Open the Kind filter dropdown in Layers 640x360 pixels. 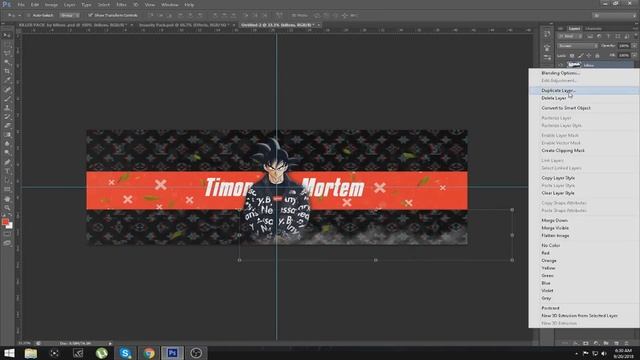570,36
